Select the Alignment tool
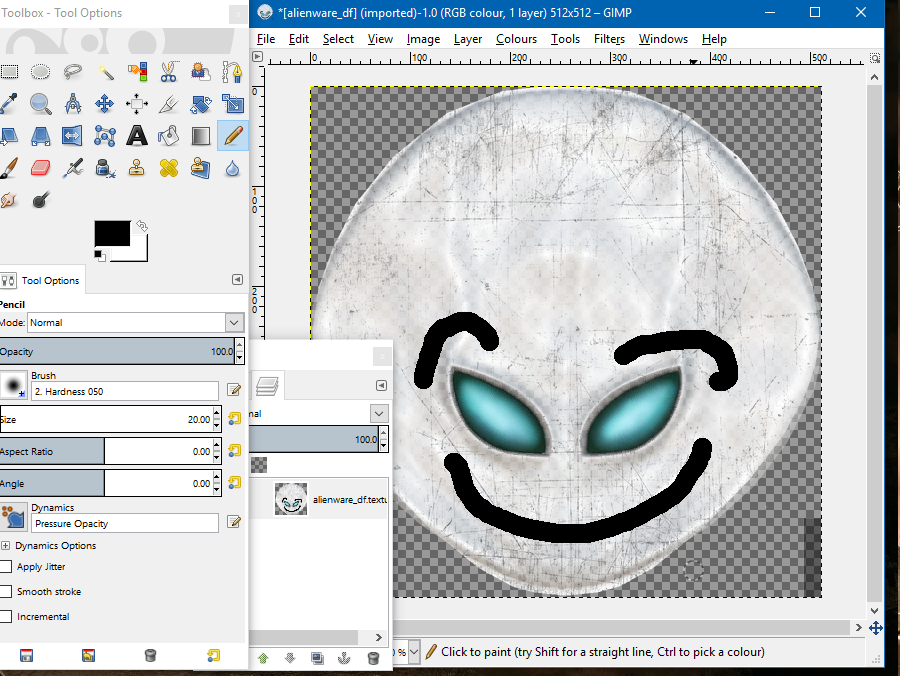This screenshot has width=900, height=676. coord(137,104)
